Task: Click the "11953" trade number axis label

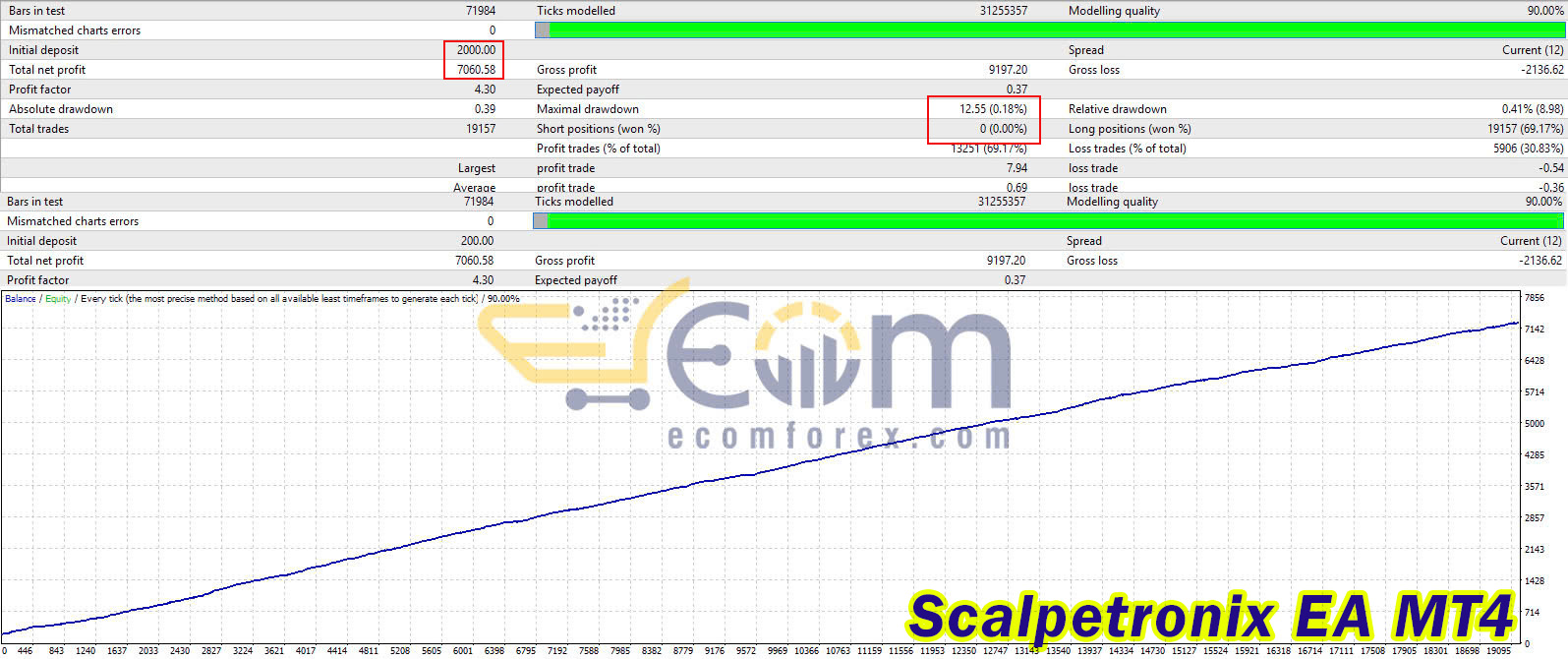Action: pyautogui.click(x=932, y=651)
